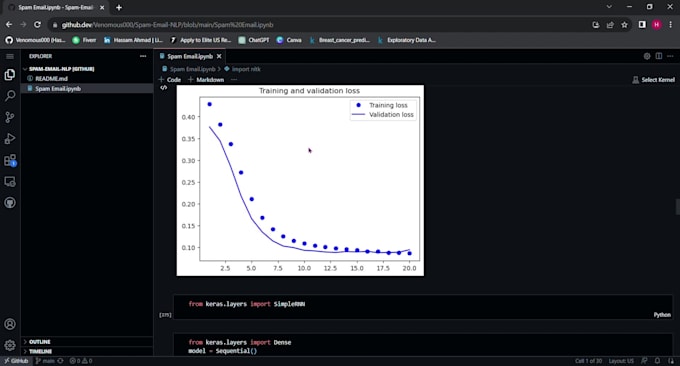Click the training and validation loss plot
Screen dimensions: 680x366
(300, 180)
